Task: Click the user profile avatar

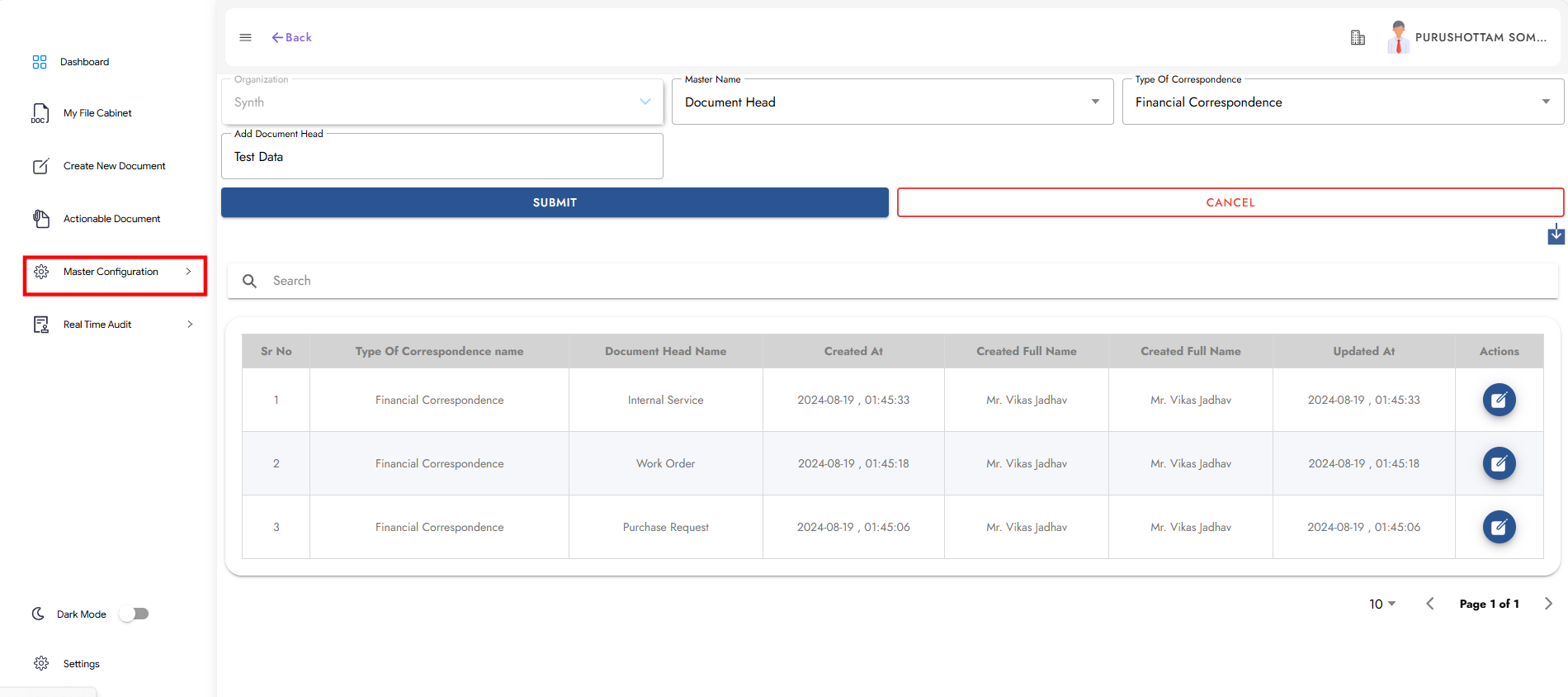Action: 1398,37
